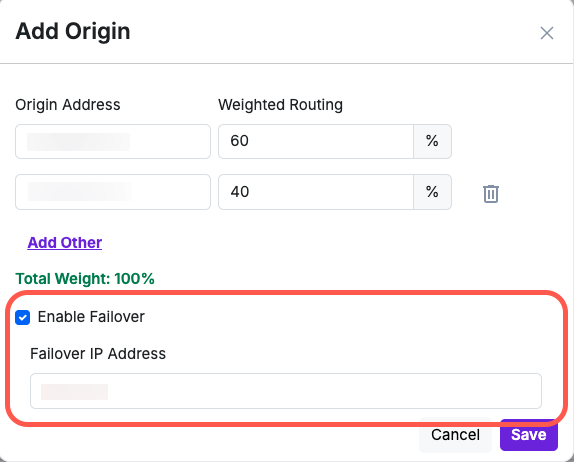Click the Weighted Routing column label

click(280, 105)
